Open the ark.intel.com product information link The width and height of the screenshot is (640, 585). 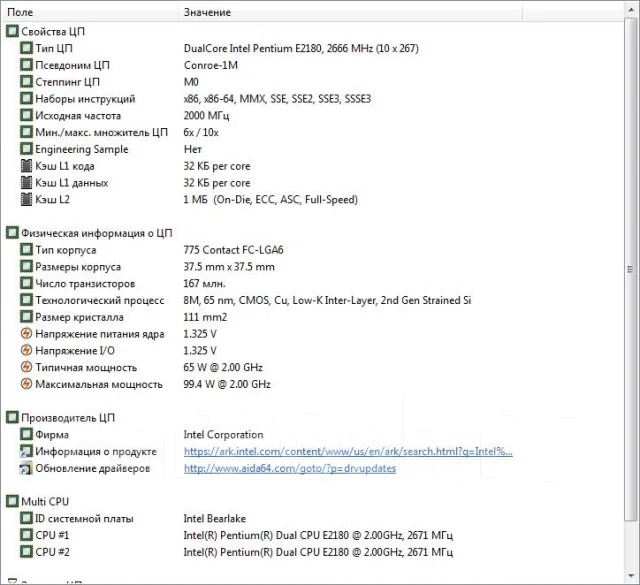click(x=348, y=452)
